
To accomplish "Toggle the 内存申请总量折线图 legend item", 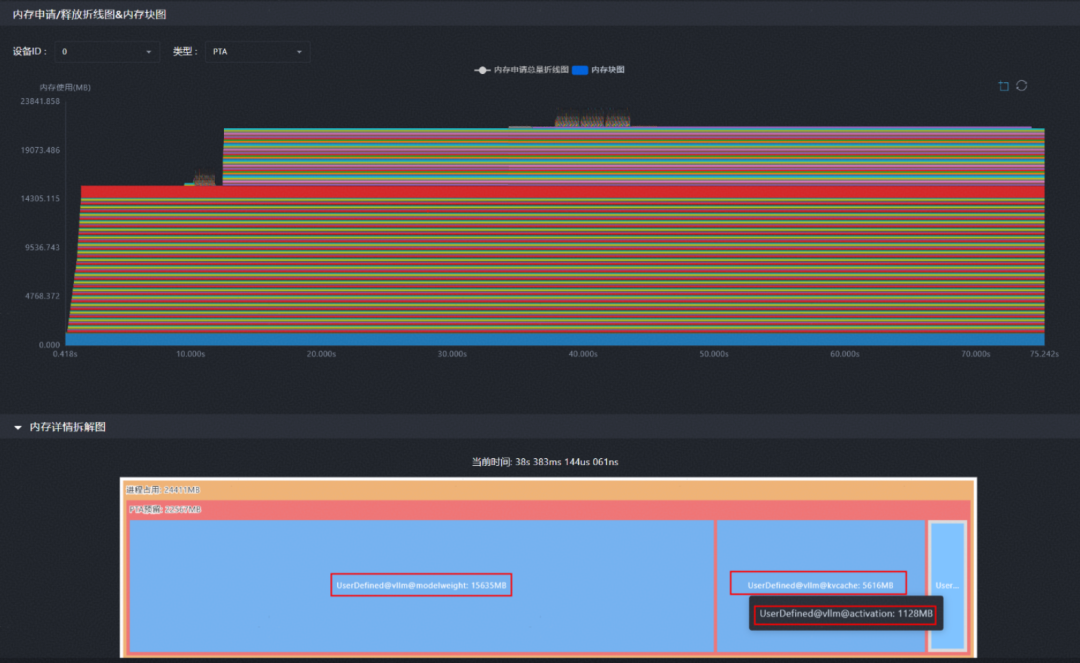I will pyautogui.click(x=521, y=70).
